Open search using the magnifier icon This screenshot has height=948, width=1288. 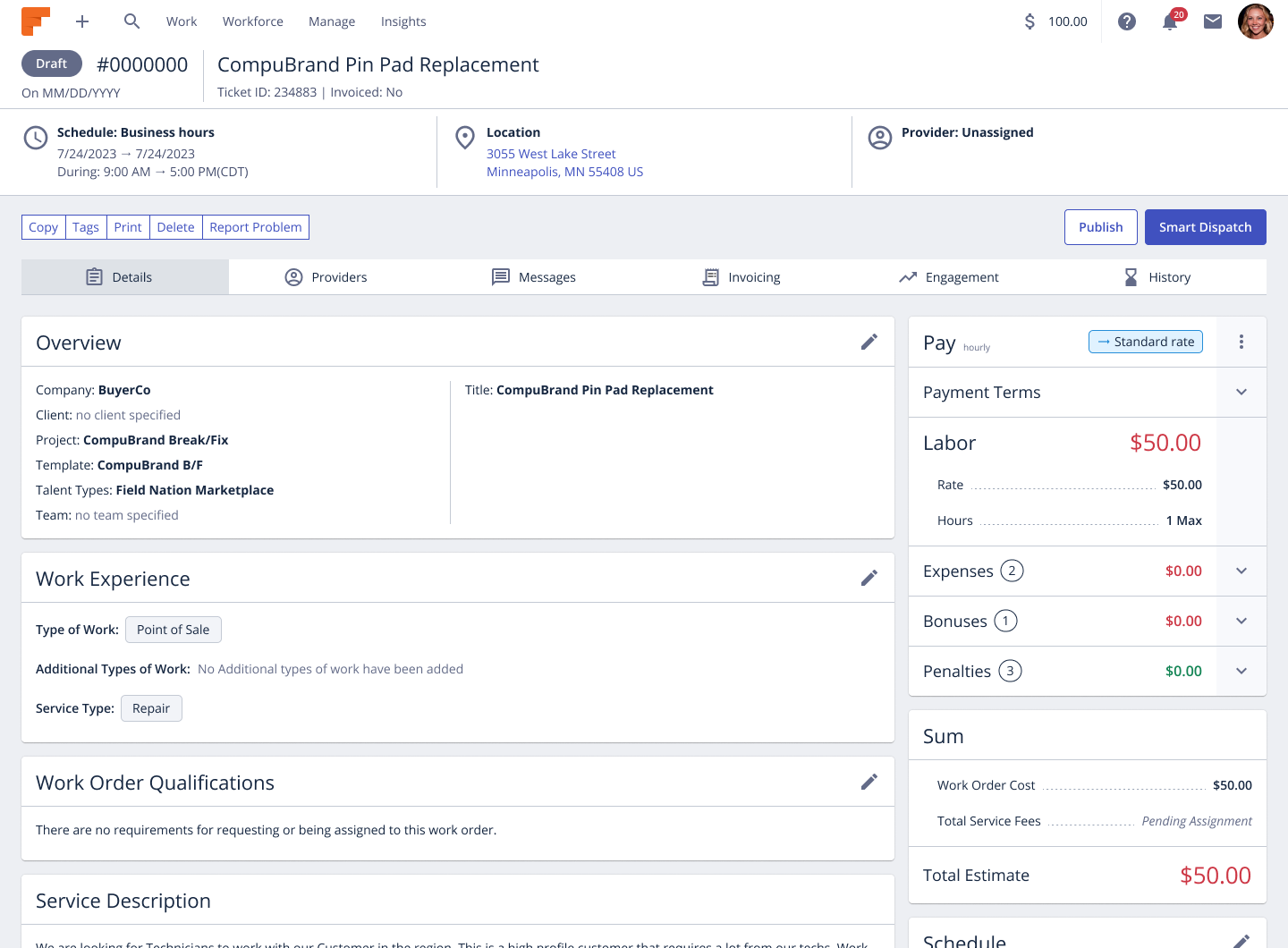[x=131, y=21]
